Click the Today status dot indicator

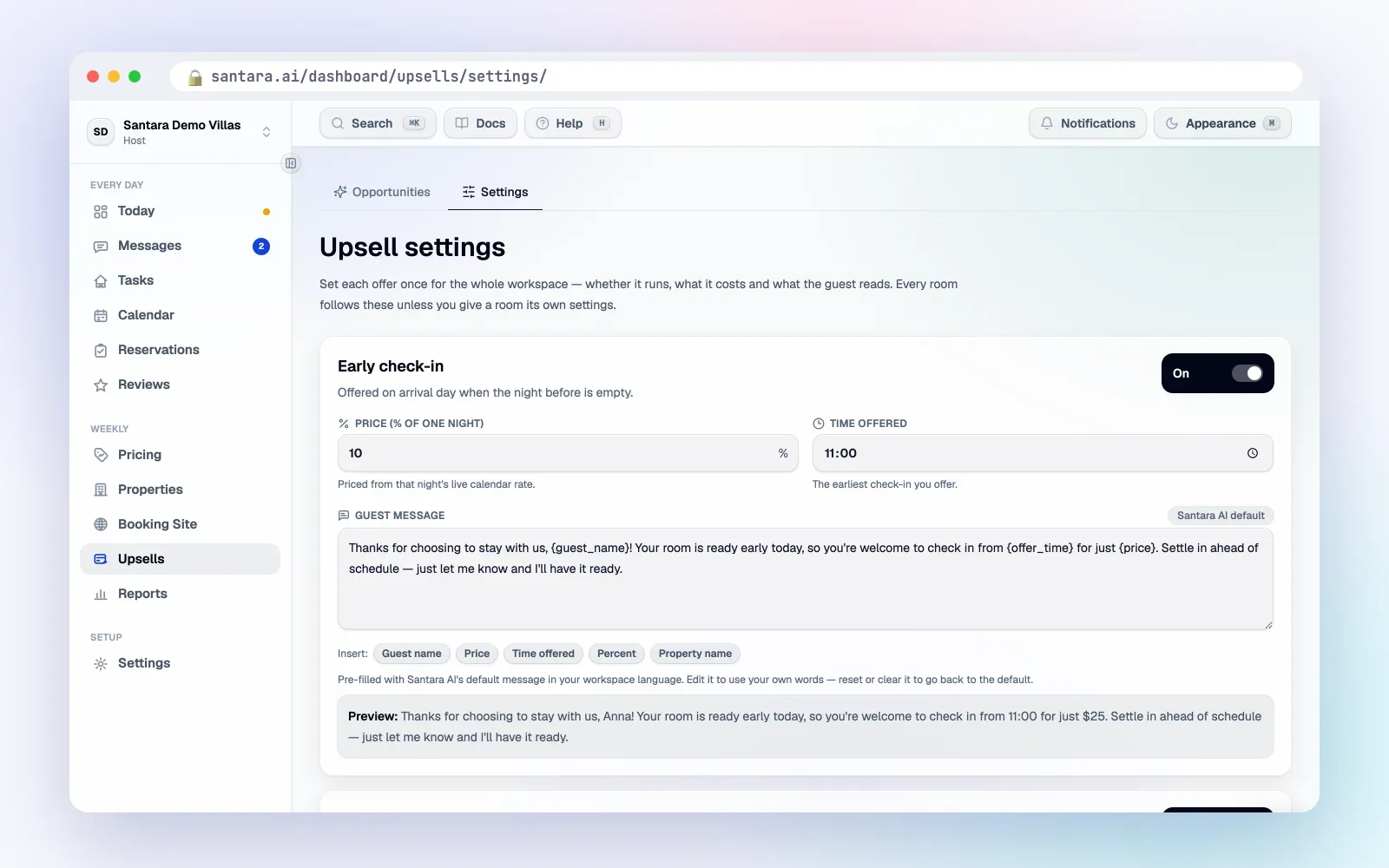click(x=267, y=212)
